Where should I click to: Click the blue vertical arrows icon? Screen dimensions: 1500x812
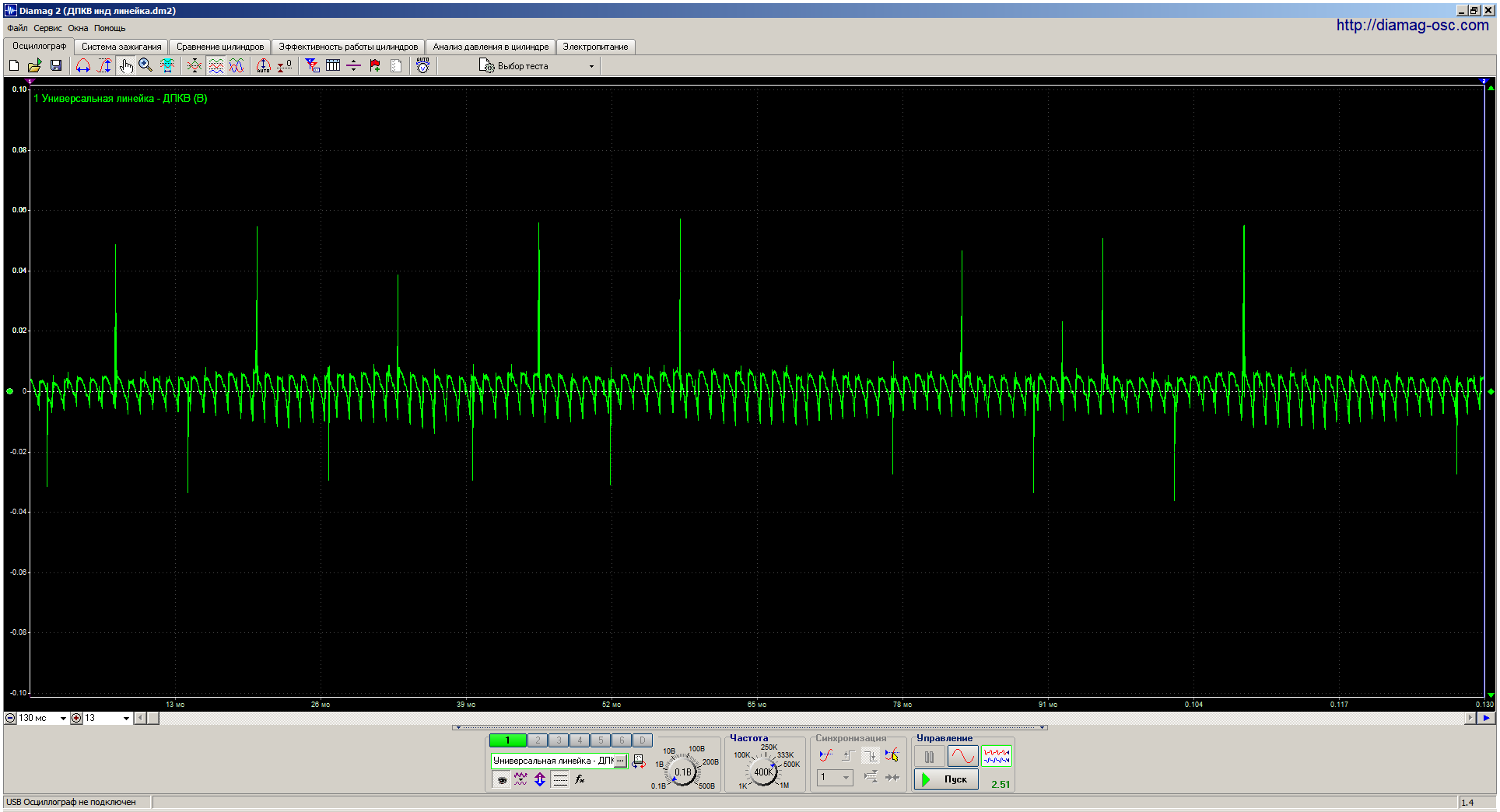click(x=540, y=779)
